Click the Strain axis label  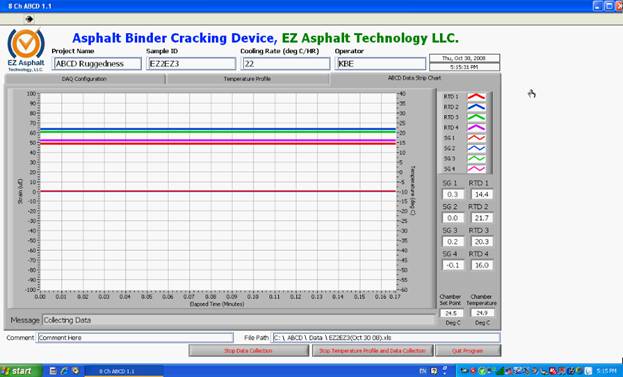20,191
